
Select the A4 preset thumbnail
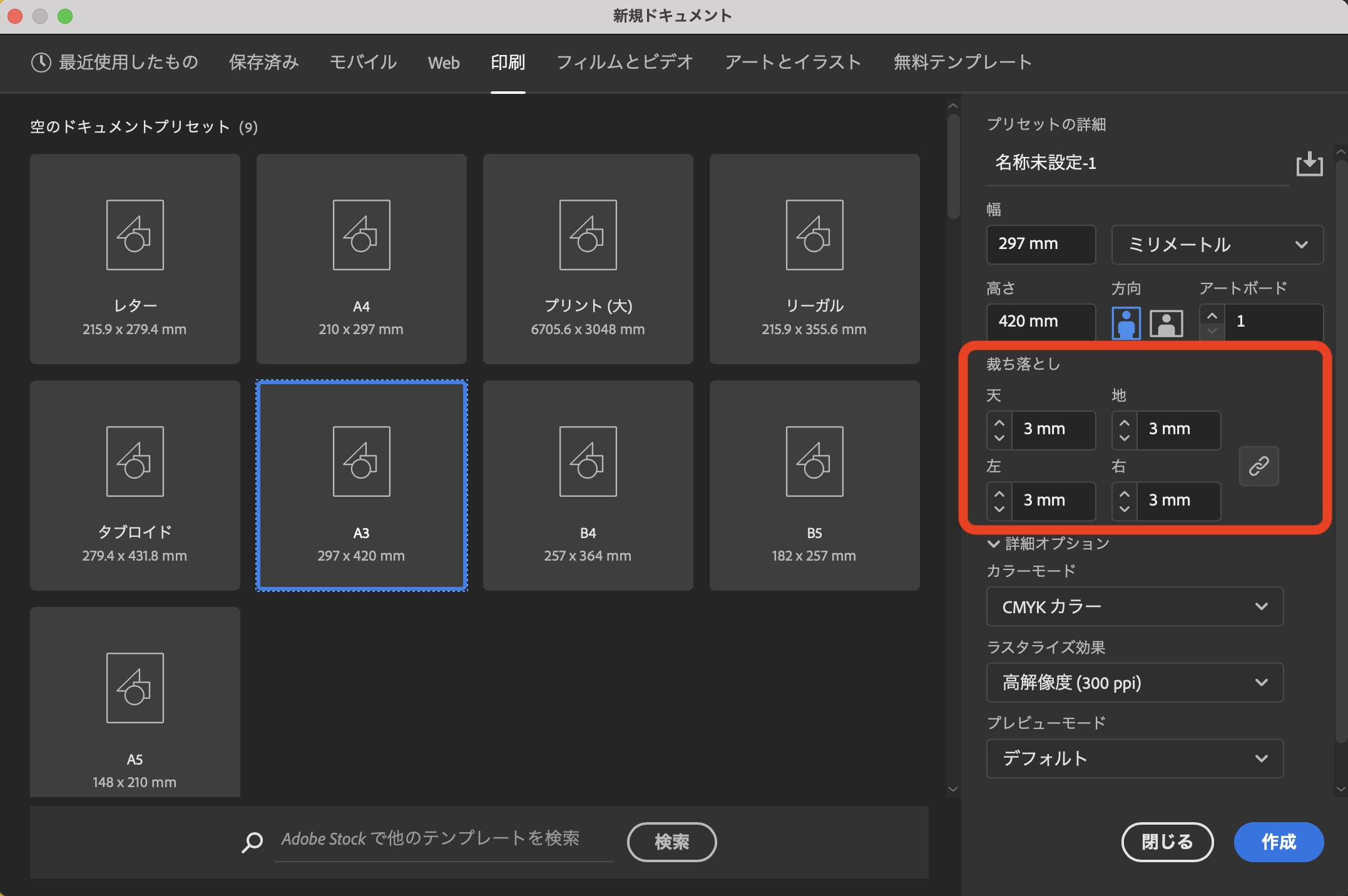pos(361,258)
